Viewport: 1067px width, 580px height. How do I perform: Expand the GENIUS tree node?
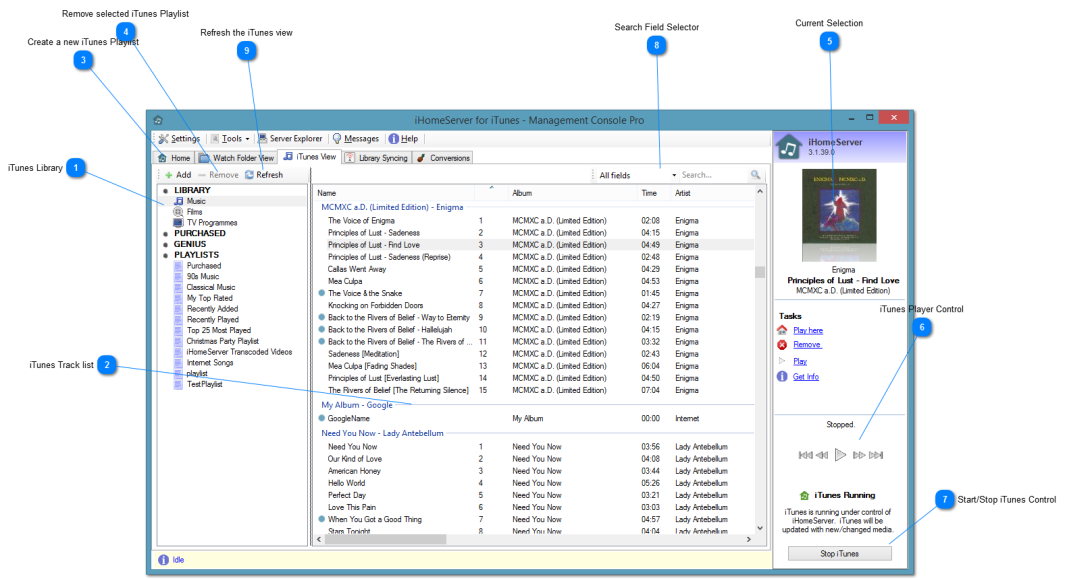pos(165,244)
